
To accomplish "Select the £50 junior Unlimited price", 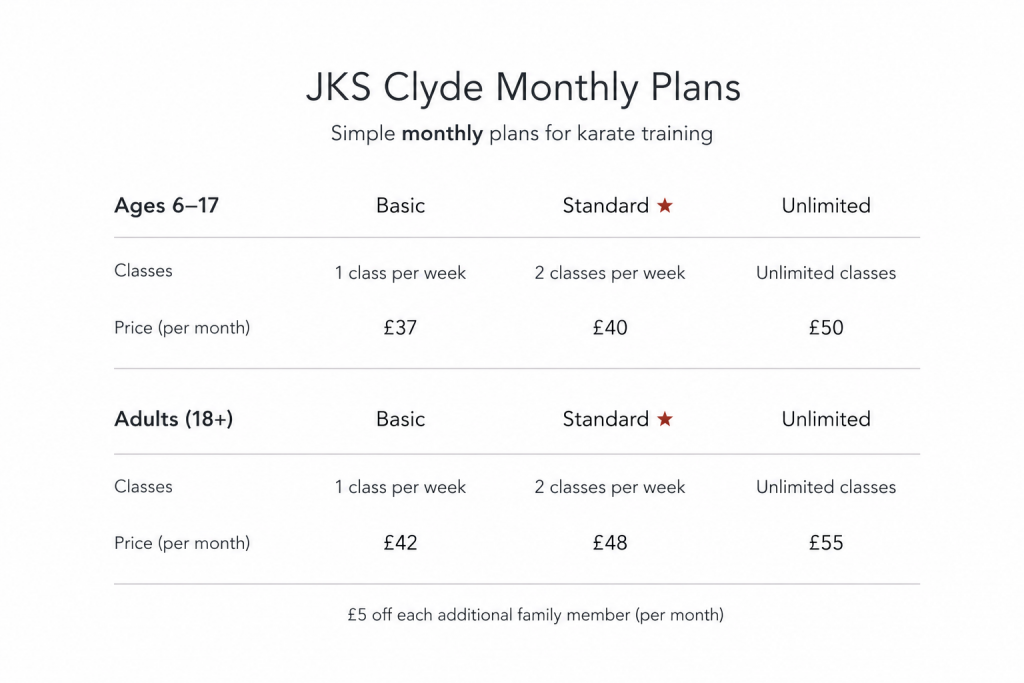I will pos(826,327).
